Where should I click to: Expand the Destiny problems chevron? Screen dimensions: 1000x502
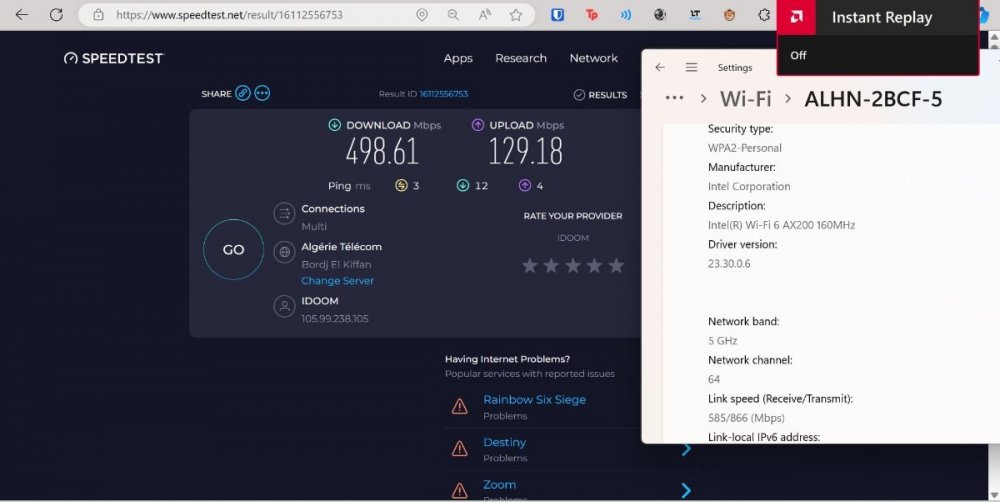point(686,449)
